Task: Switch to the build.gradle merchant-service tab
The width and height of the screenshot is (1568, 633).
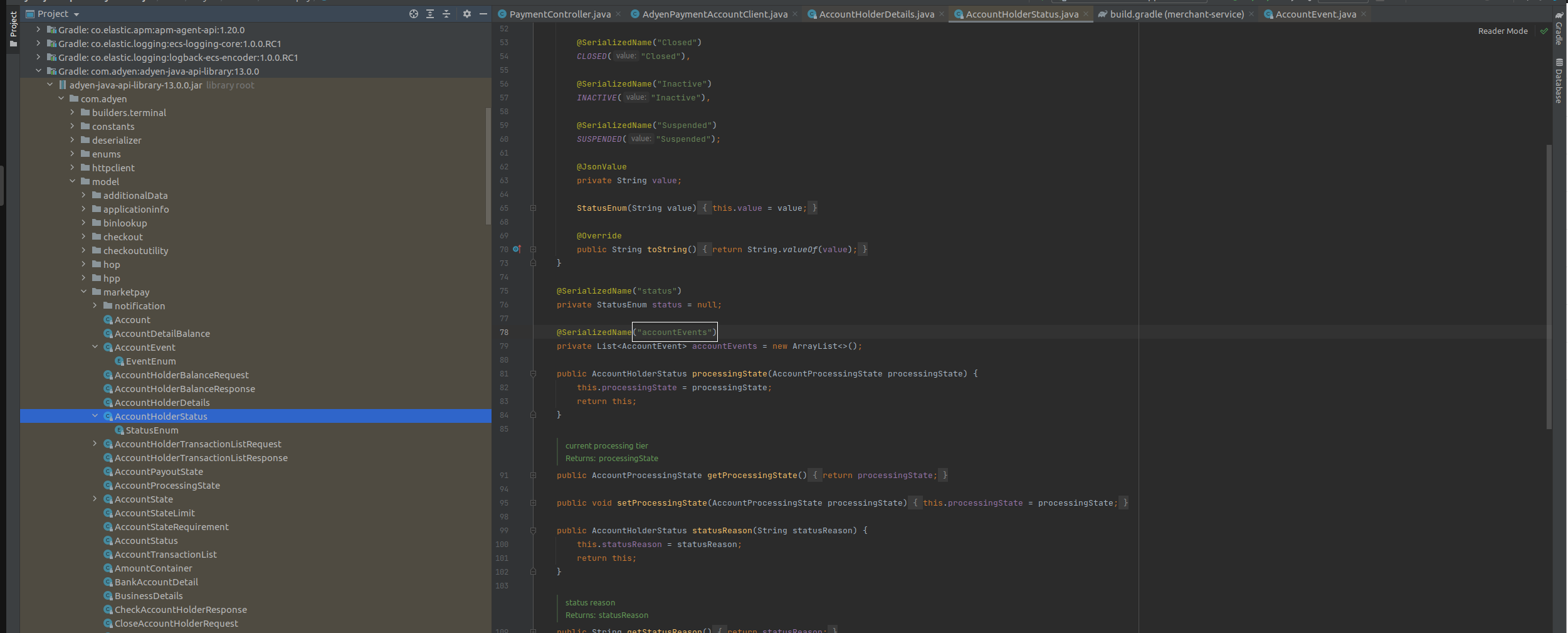Action: (x=1172, y=13)
